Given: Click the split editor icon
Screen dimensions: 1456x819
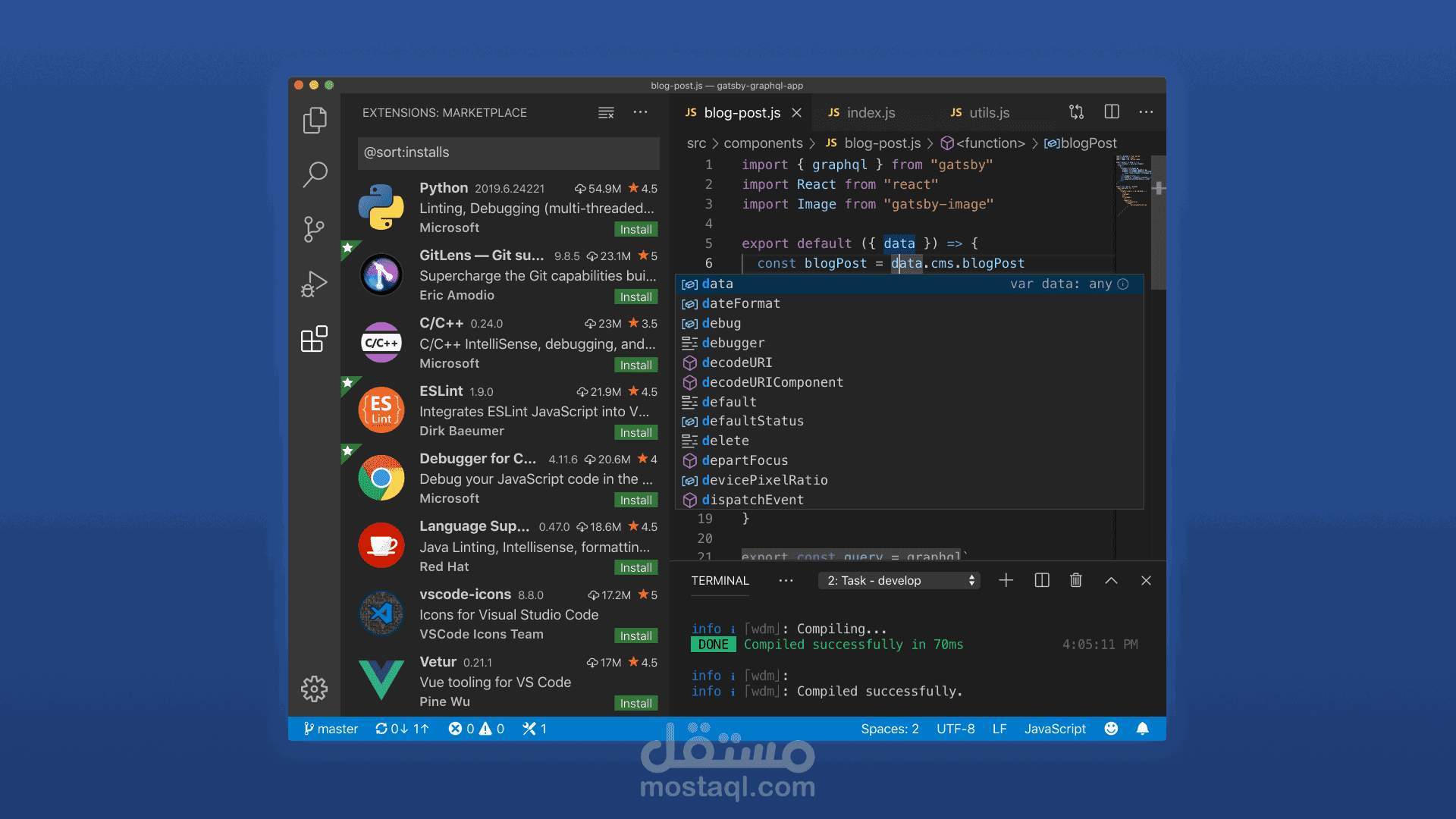Looking at the screenshot, I should click(x=1112, y=112).
